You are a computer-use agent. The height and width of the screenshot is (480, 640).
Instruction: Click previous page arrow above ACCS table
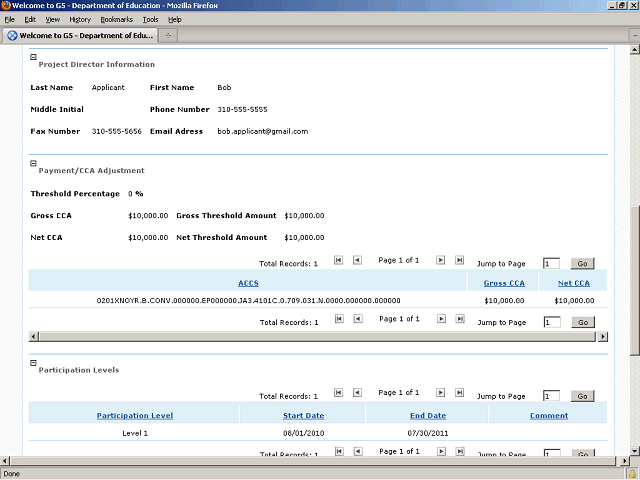[x=357, y=260]
